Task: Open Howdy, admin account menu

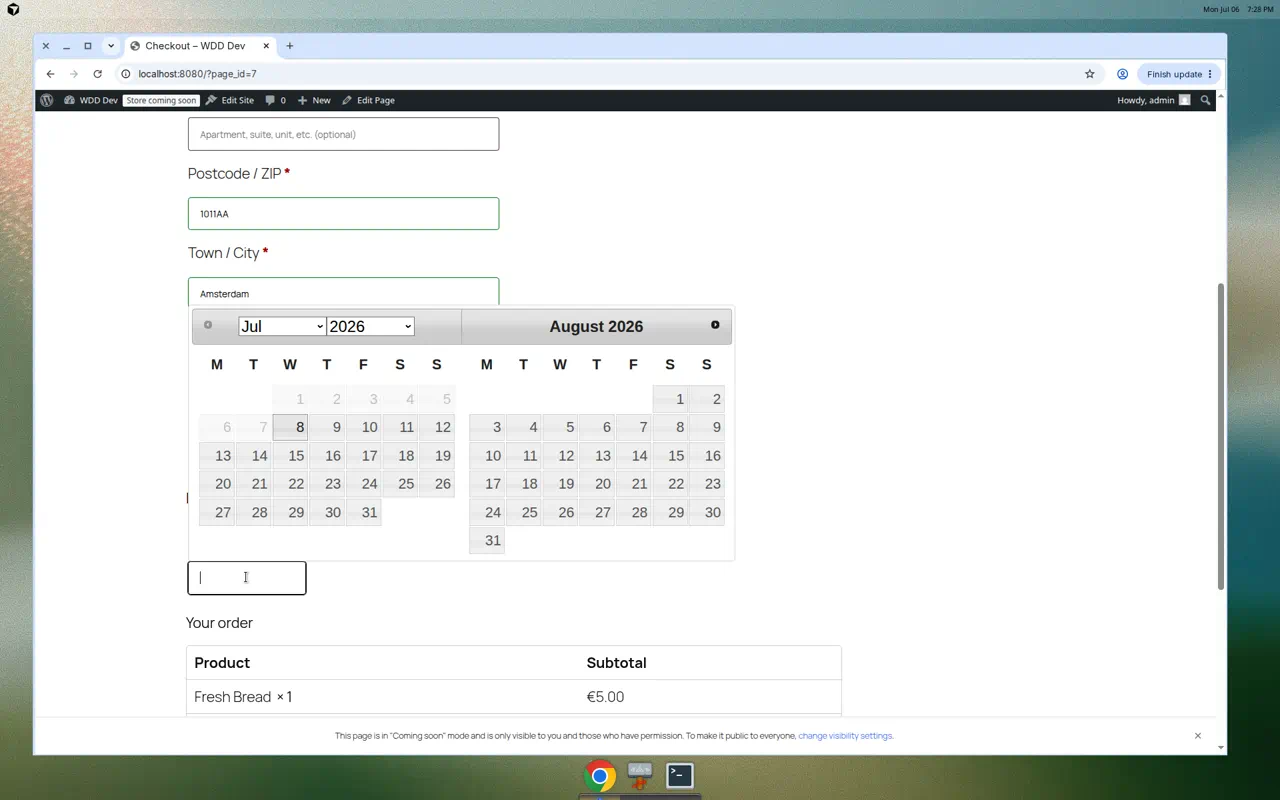Action: tap(1153, 100)
